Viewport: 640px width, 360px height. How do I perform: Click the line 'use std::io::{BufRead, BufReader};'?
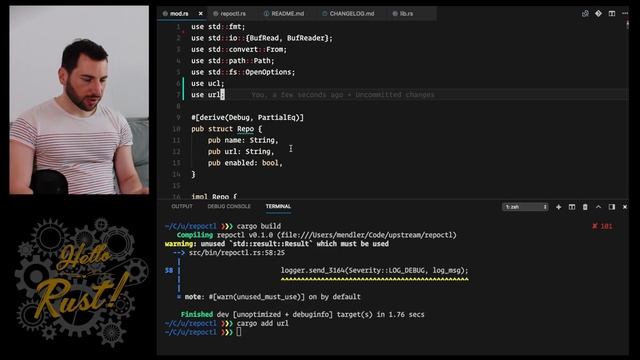[262, 38]
